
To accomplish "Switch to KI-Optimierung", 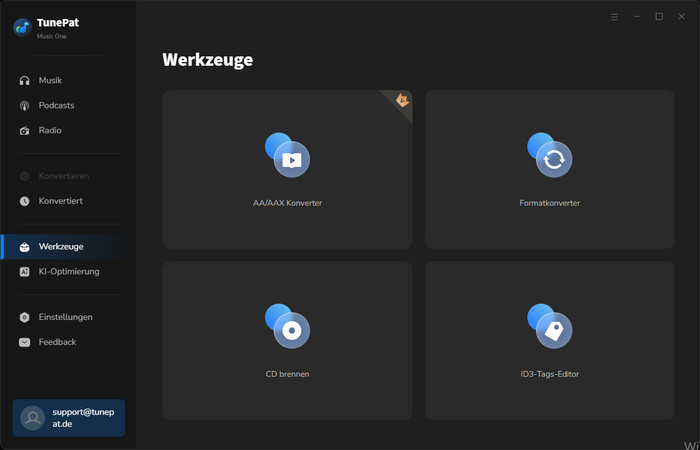I will point(69,271).
